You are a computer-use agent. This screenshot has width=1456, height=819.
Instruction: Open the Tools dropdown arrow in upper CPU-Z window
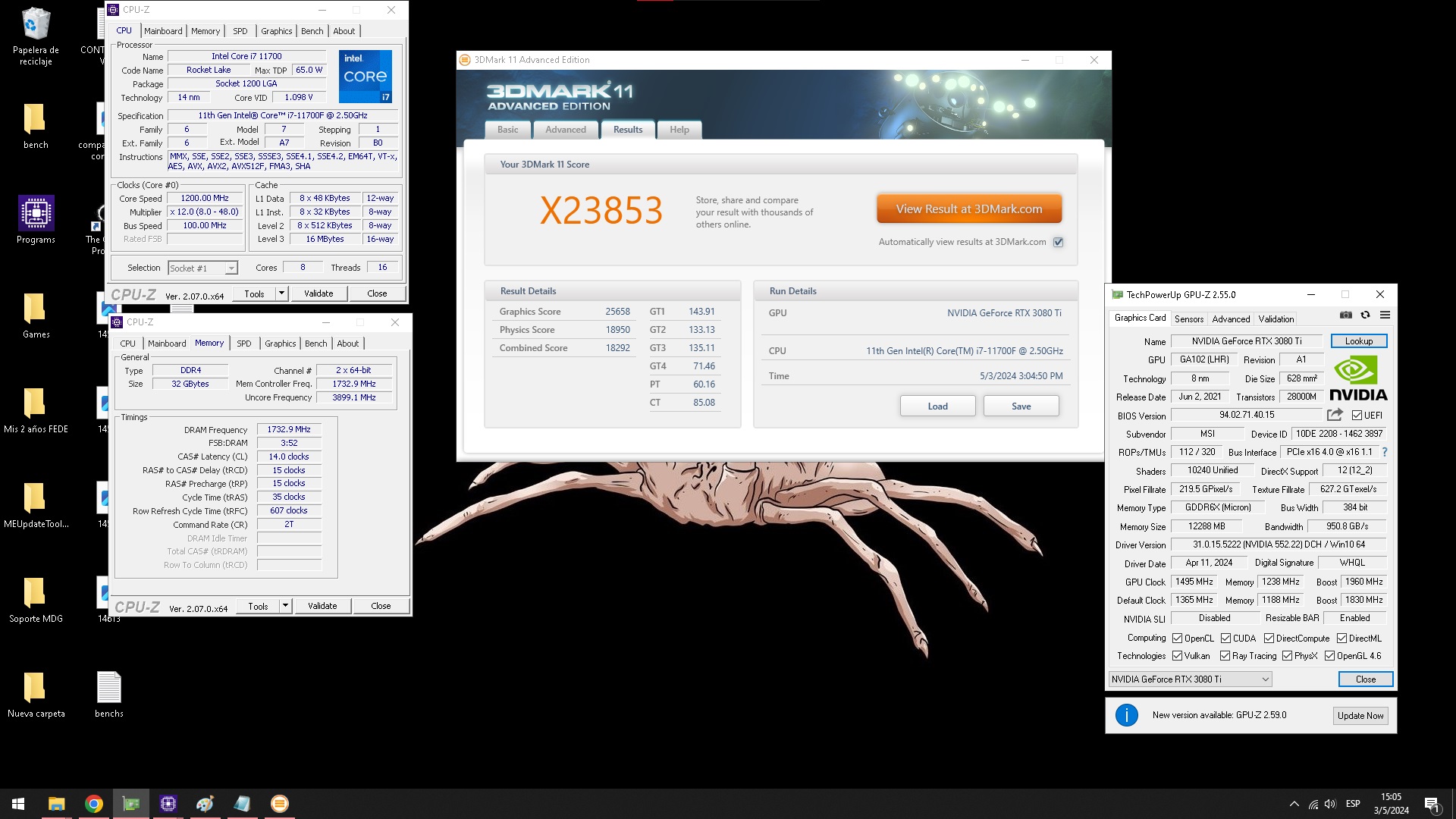[281, 293]
